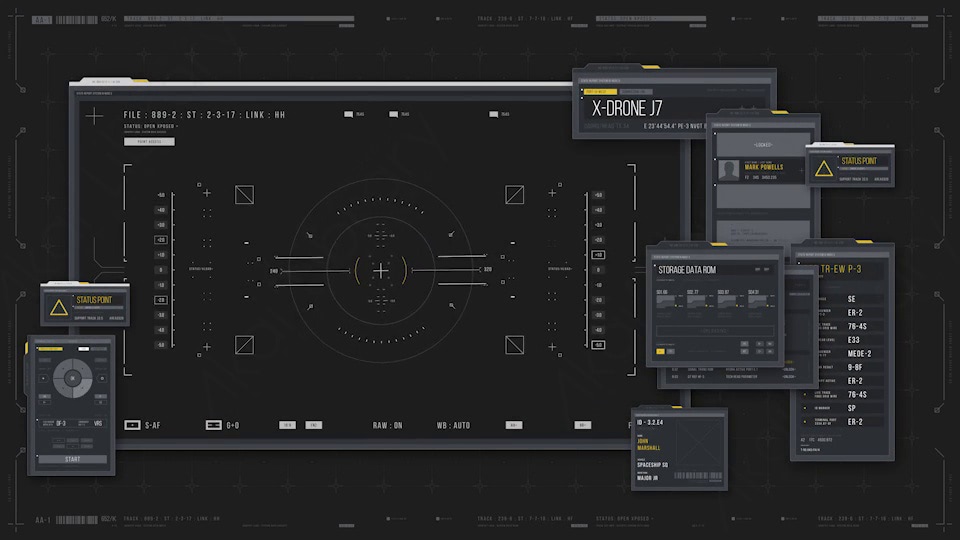Click the boxed -50 mark on the right scale
Viewport: 960px width, 540px height.
point(598,345)
